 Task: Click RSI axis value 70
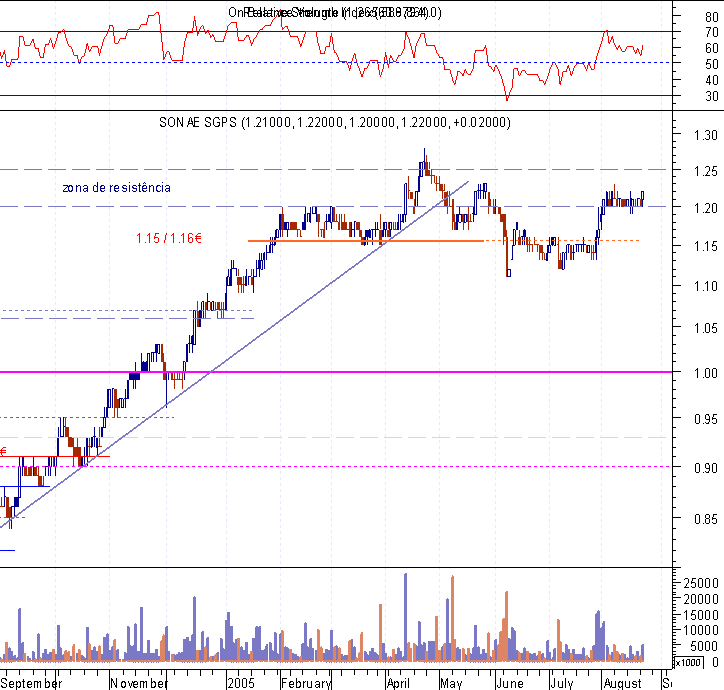click(x=712, y=32)
